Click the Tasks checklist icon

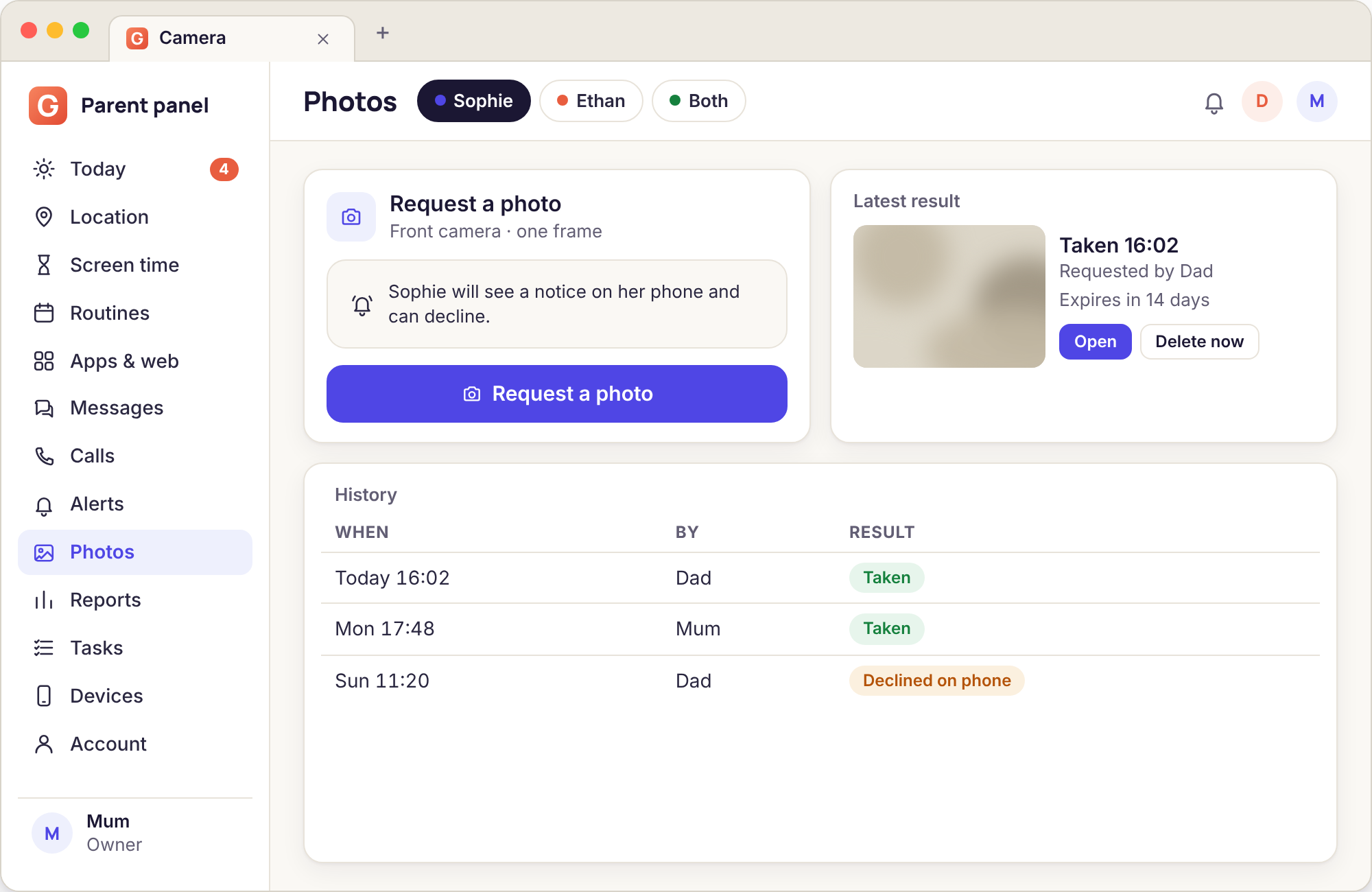tap(44, 648)
